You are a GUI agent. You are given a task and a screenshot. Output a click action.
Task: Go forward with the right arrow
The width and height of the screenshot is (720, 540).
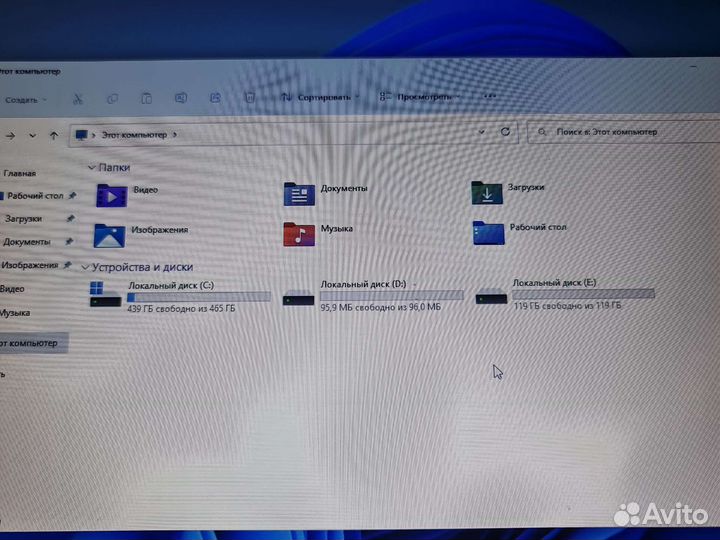[x=11, y=136]
